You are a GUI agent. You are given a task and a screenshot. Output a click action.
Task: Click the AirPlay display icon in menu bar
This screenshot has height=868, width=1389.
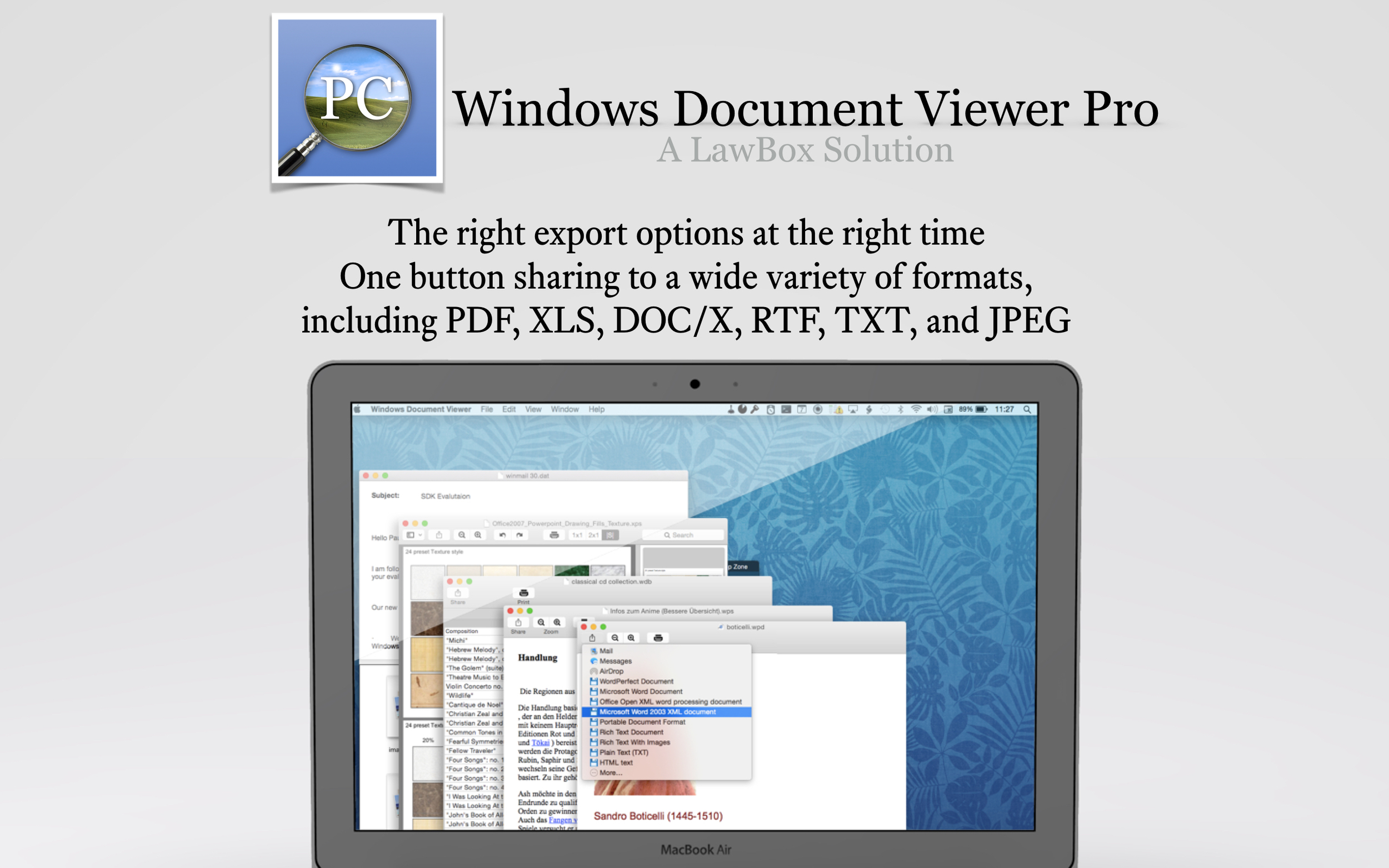pyautogui.click(x=853, y=409)
